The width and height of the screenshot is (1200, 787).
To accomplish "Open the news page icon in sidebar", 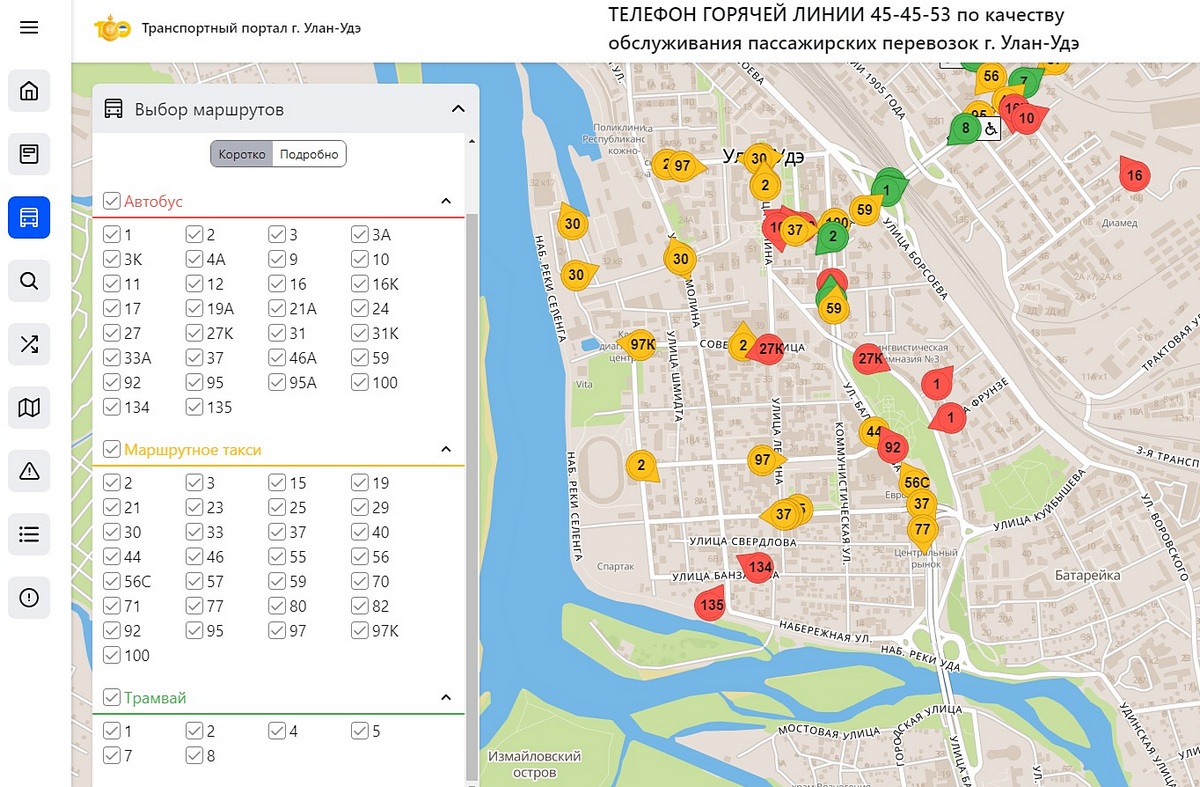I will coord(29,154).
